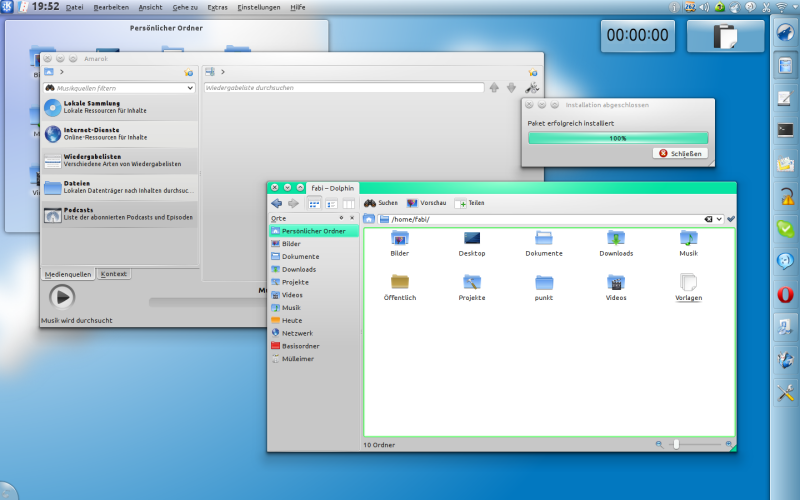
Task: Unlock the Orte panel
Action: (x=341, y=218)
